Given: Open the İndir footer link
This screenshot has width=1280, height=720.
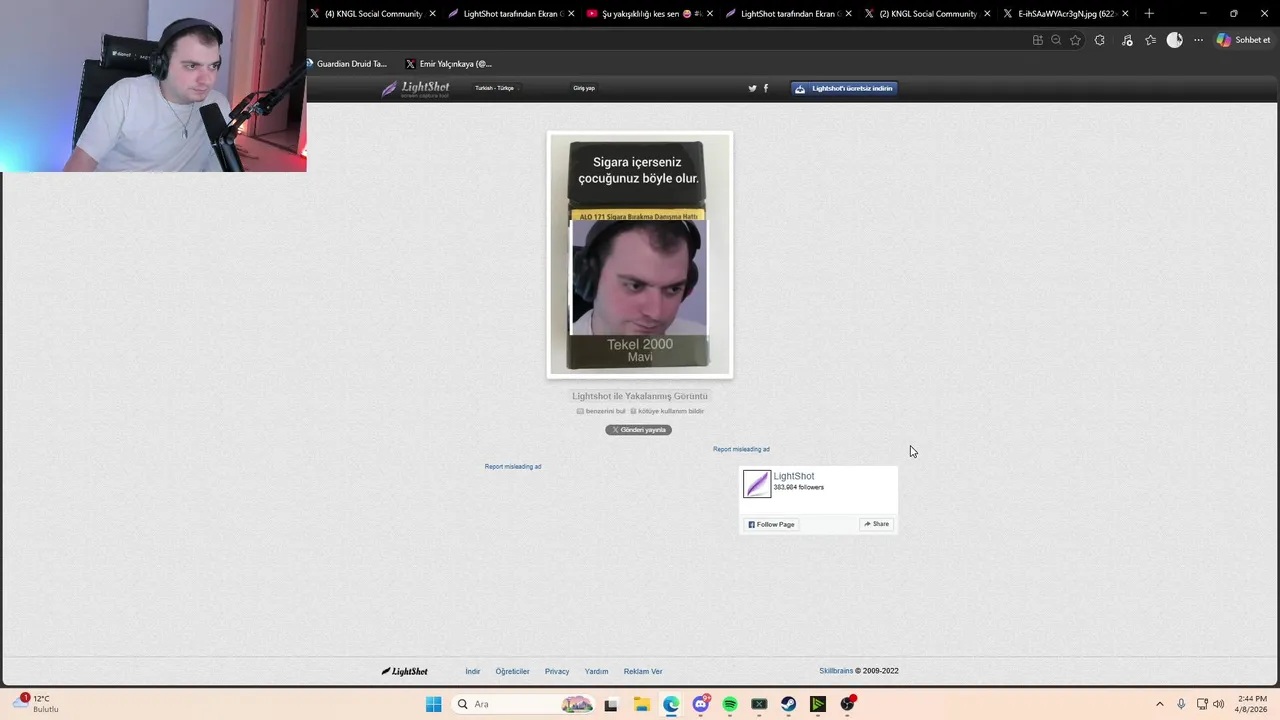Looking at the screenshot, I should (x=473, y=671).
